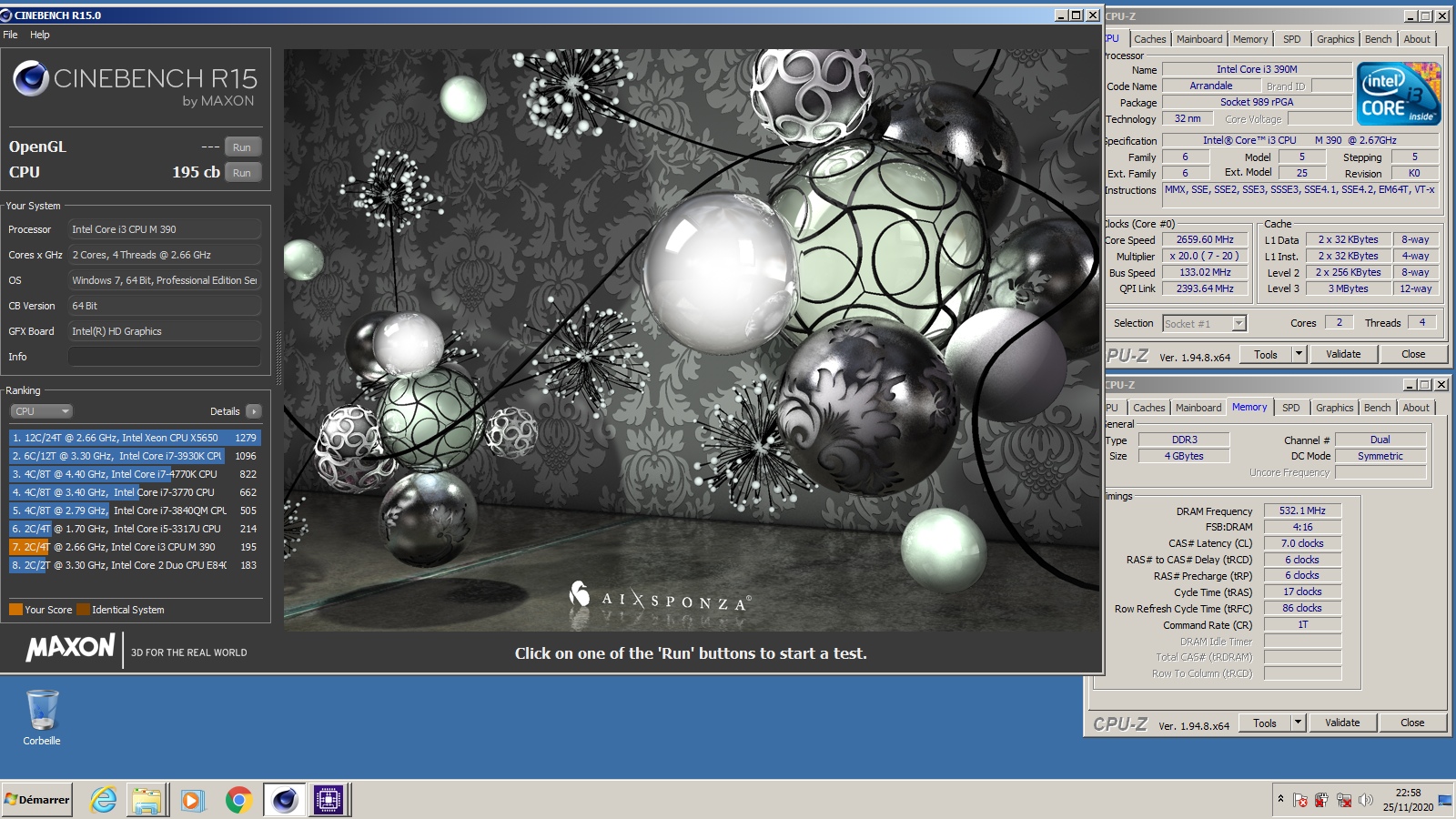Viewport: 1456px width, 819px height.
Task: Switch to Mainboard tab in bottom CPU-Z window
Action: [1198, 408]
